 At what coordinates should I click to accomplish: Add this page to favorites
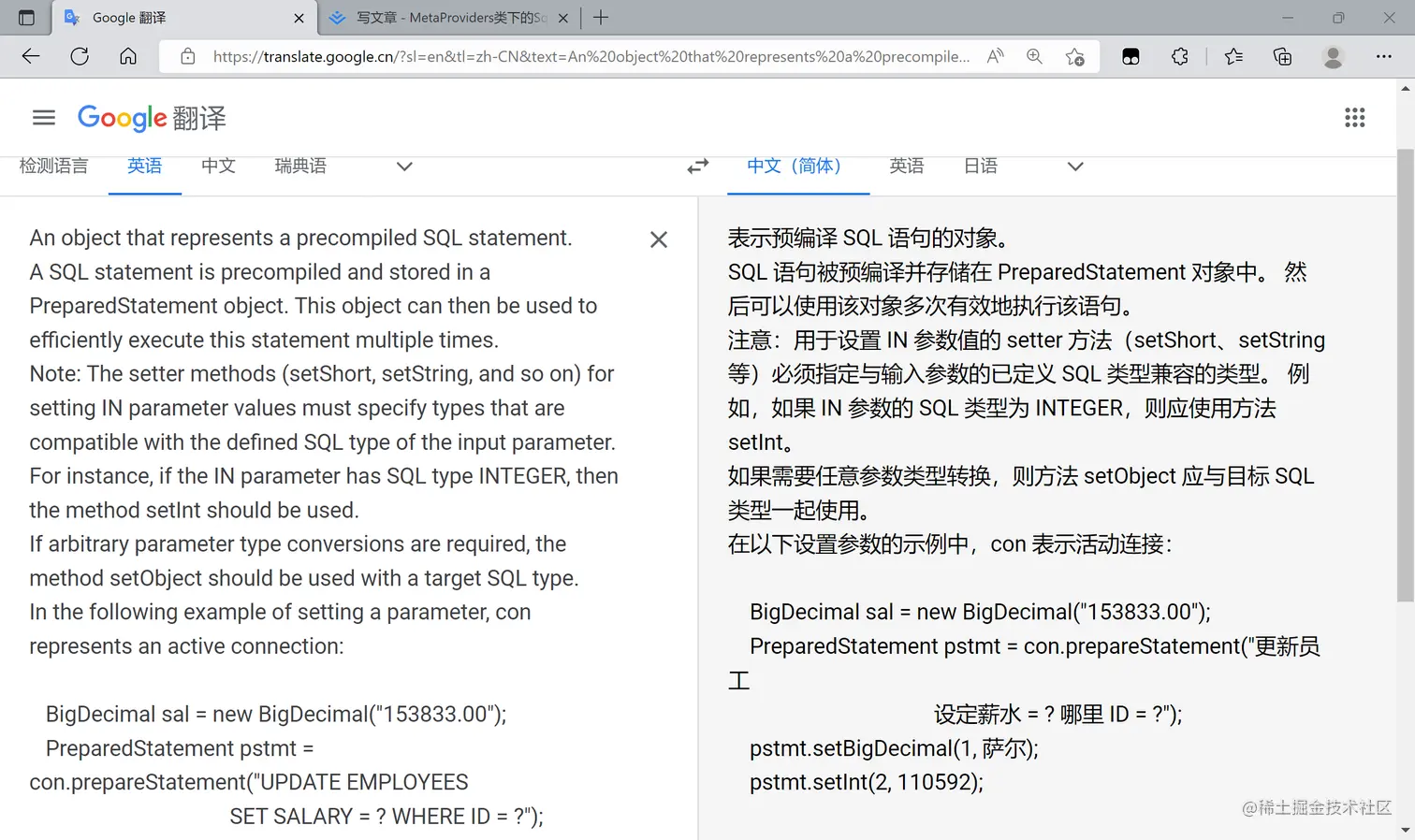(1075, 56)
